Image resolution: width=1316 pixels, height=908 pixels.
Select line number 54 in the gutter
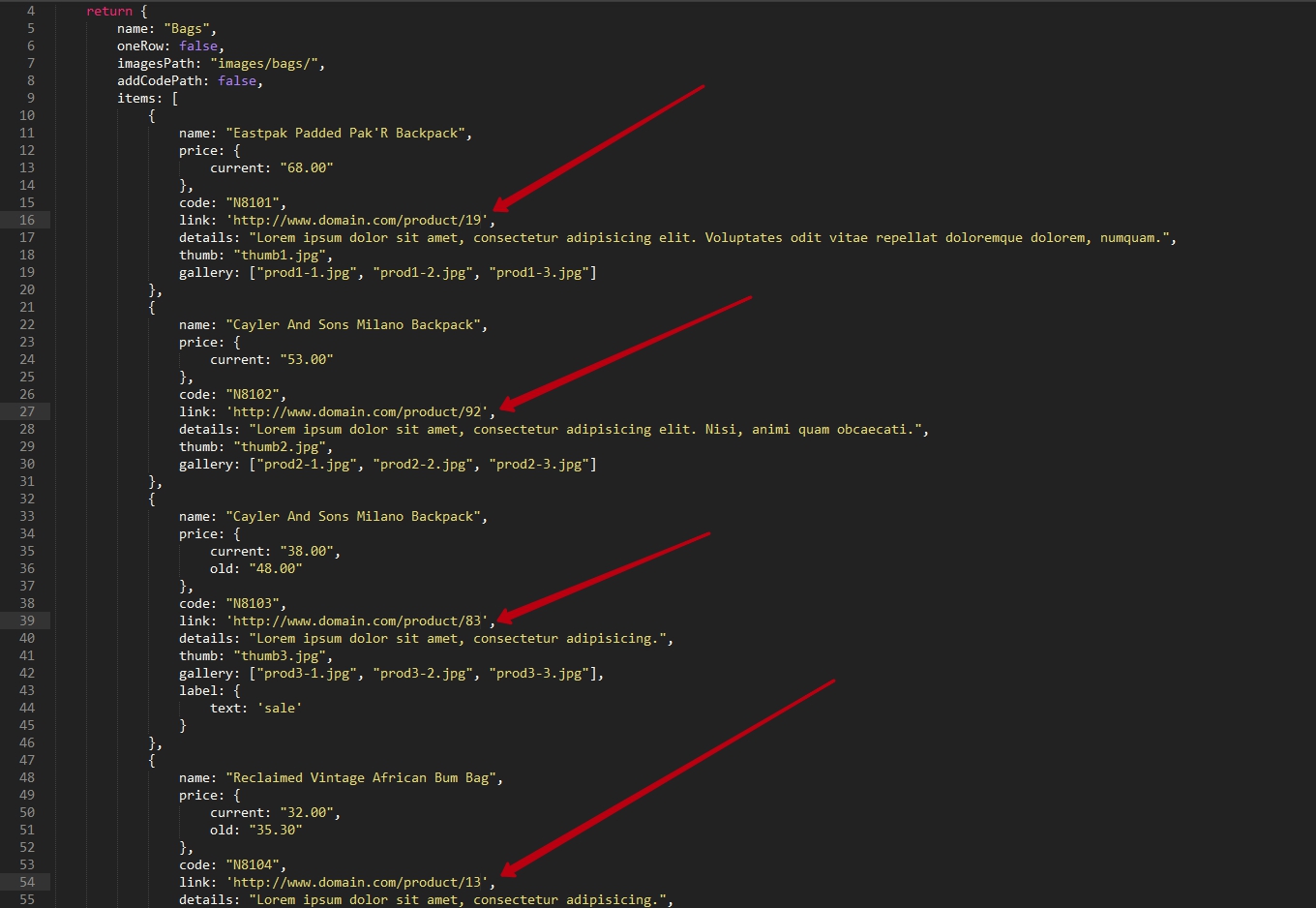[27, 883]
